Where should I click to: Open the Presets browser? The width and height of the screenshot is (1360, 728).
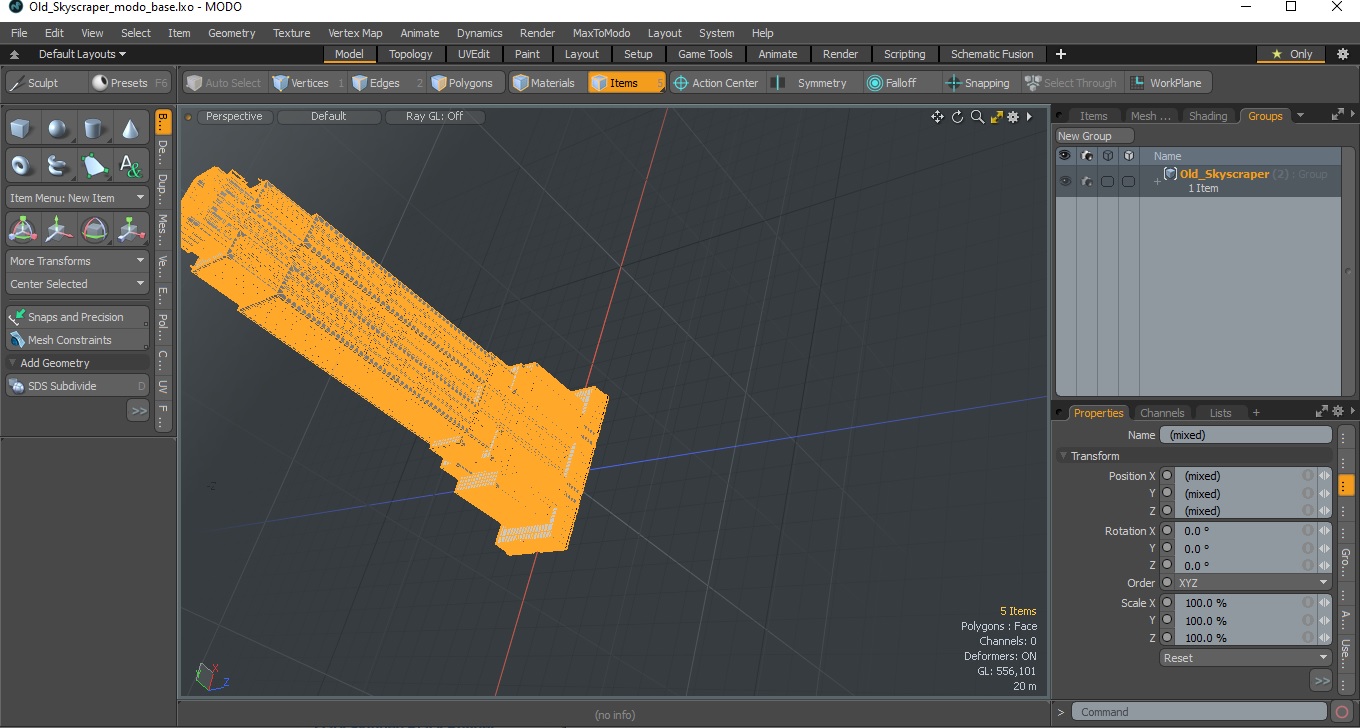129,83
